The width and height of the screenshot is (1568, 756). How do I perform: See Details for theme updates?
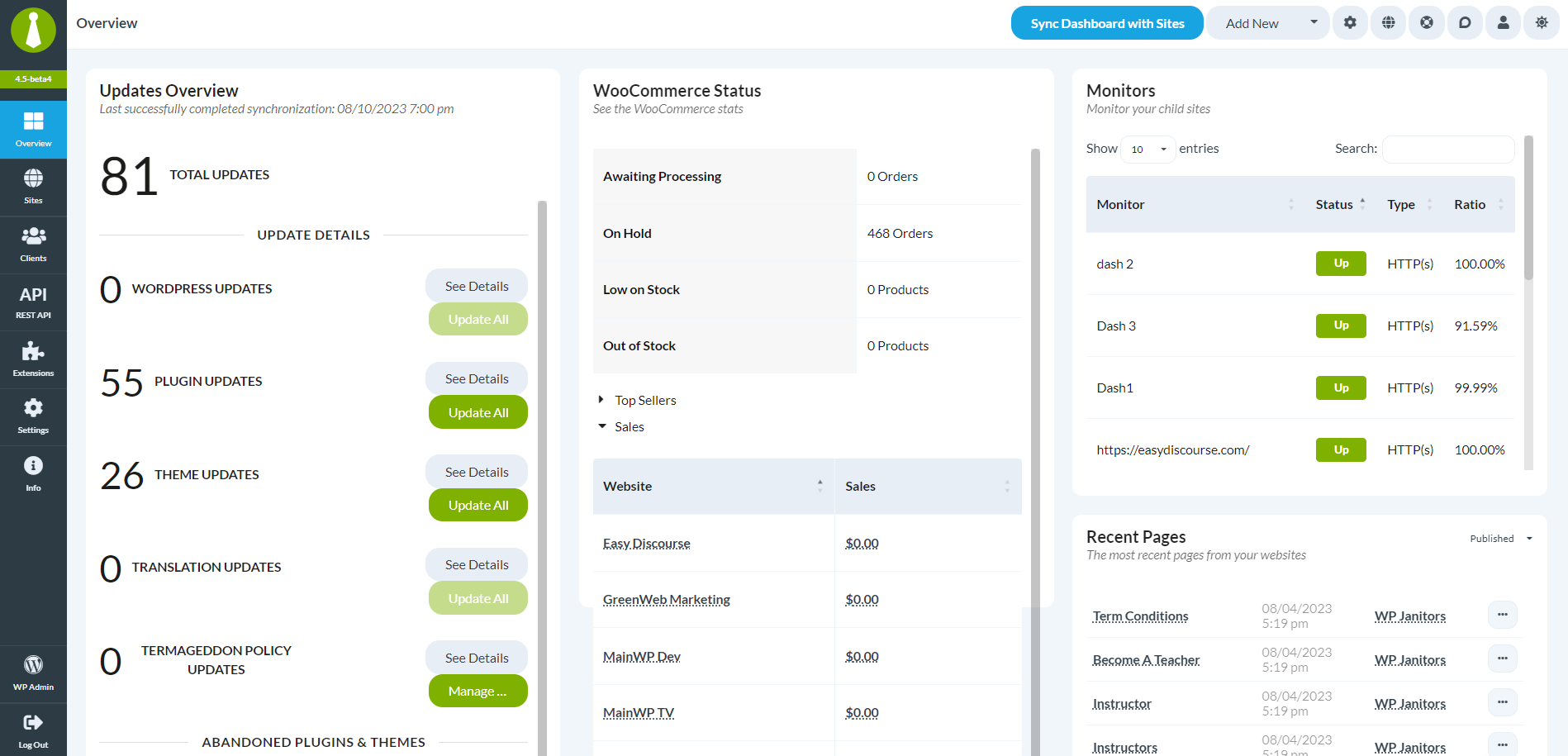pyautogui.click(x=477, y=472)
